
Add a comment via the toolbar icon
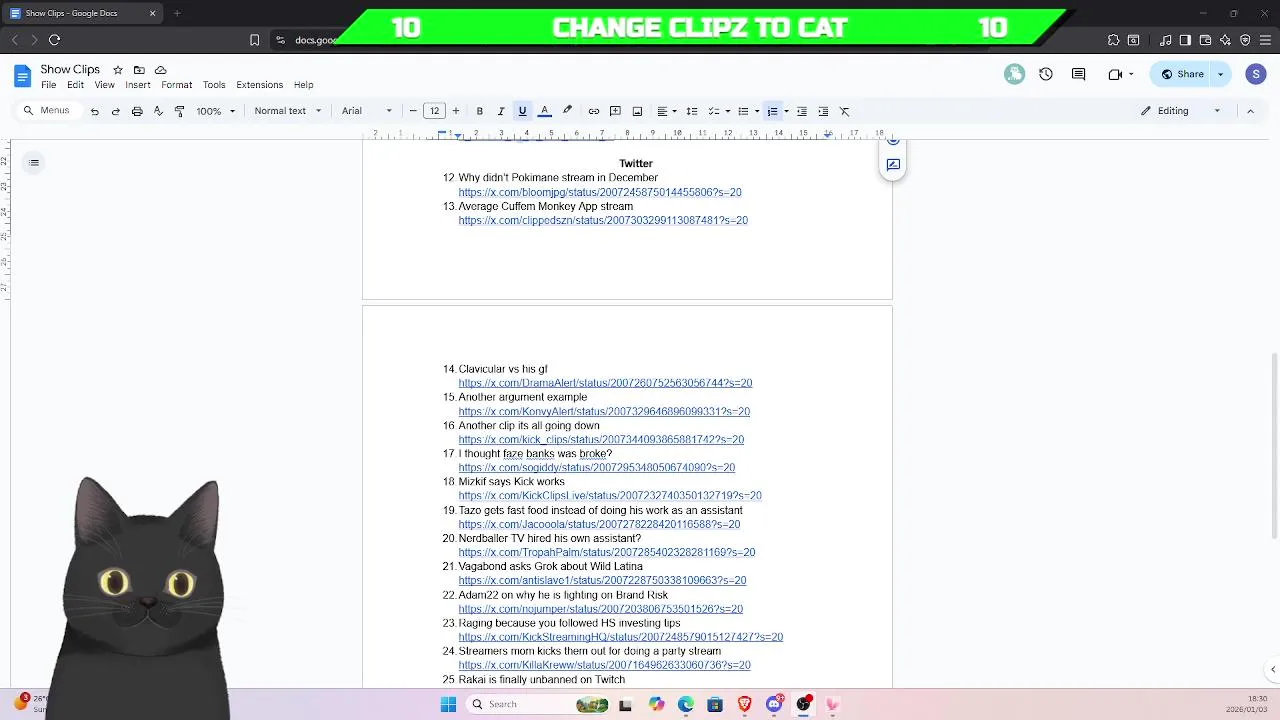[x=616, y=111]
